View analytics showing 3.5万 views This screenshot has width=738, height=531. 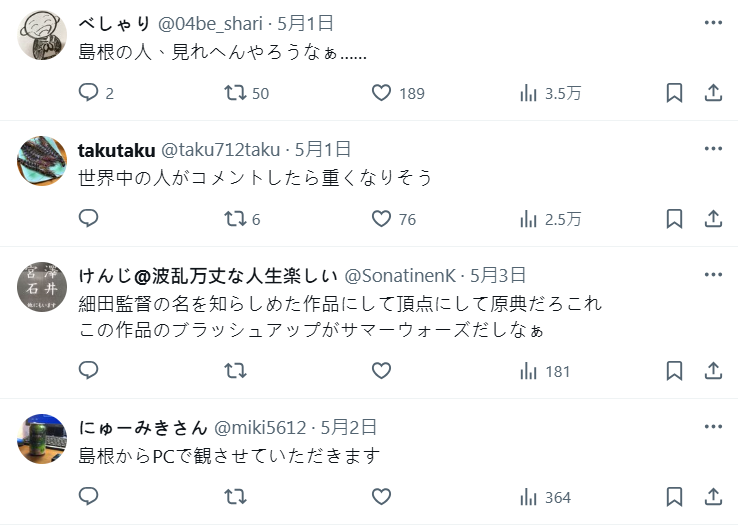(x=528, y=93)
